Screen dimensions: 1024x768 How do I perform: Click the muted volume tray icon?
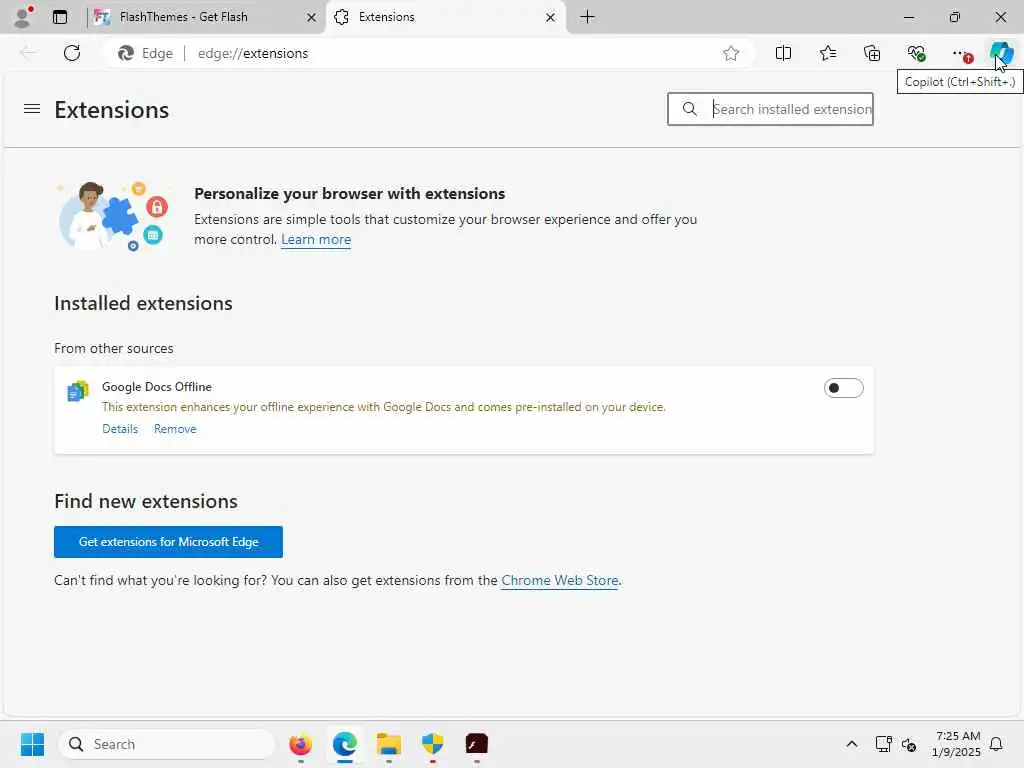click(x=909, y=744)
